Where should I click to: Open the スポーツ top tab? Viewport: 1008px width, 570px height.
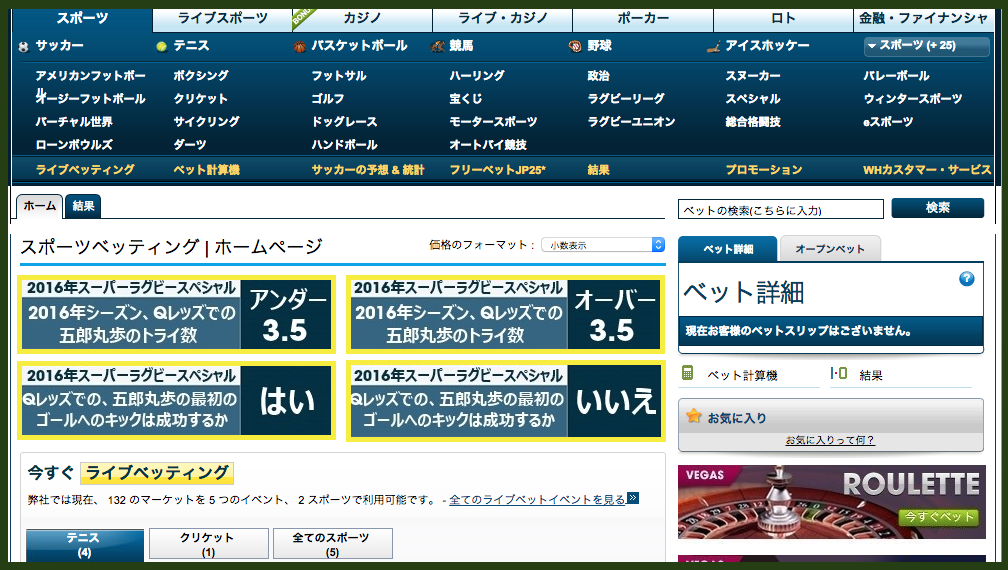point(82,19)
